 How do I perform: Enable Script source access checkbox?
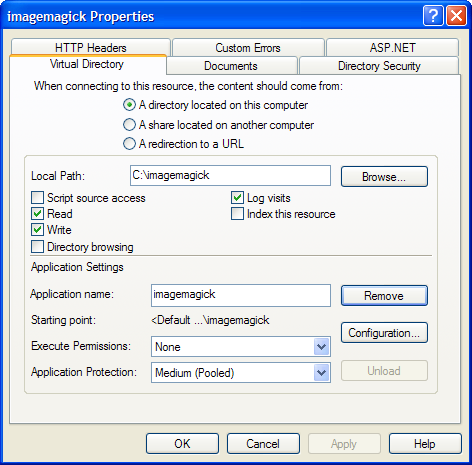tap(37, 197)
